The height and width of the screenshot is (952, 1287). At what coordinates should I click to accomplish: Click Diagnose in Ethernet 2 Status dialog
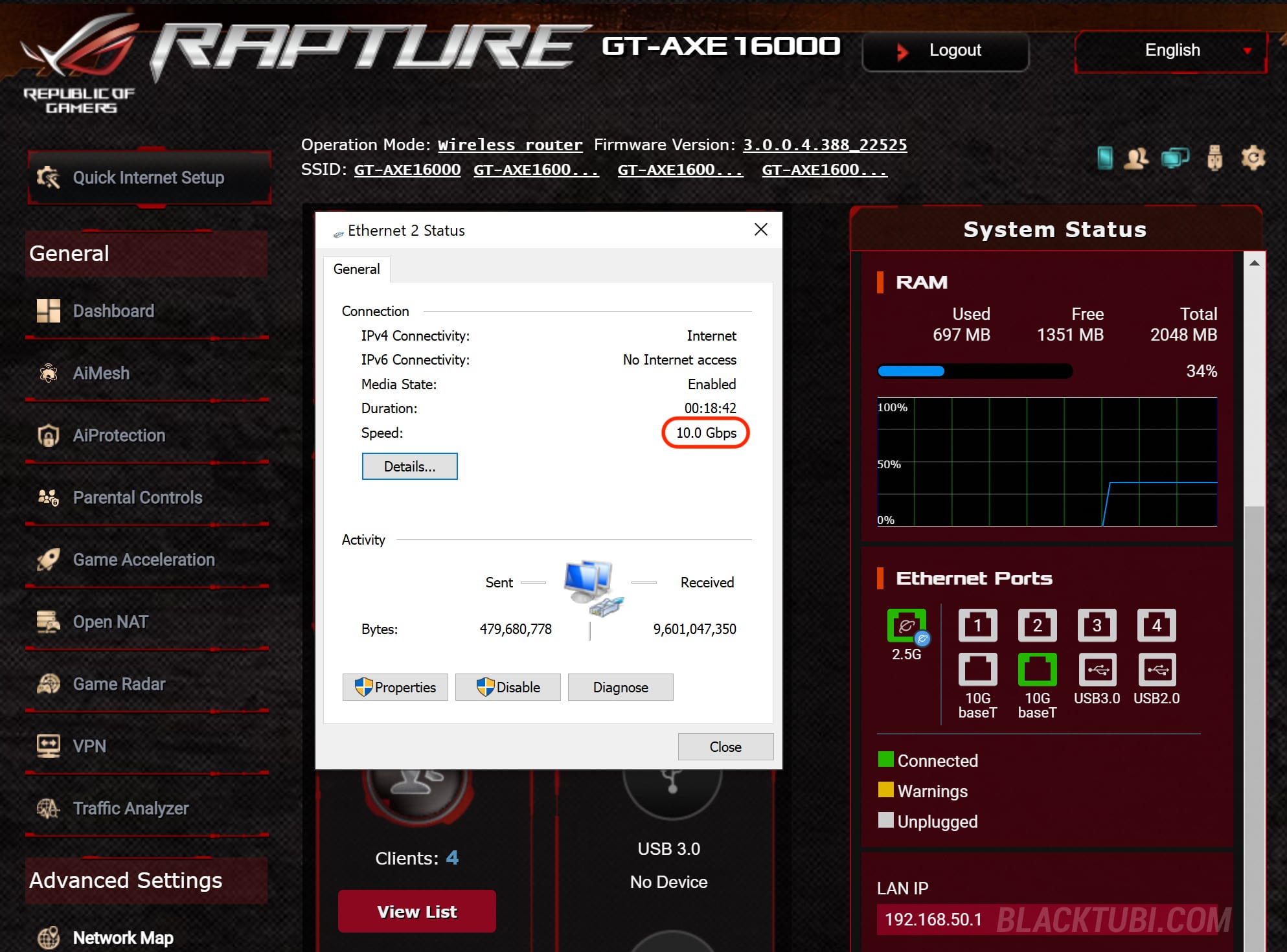(621, 687)
